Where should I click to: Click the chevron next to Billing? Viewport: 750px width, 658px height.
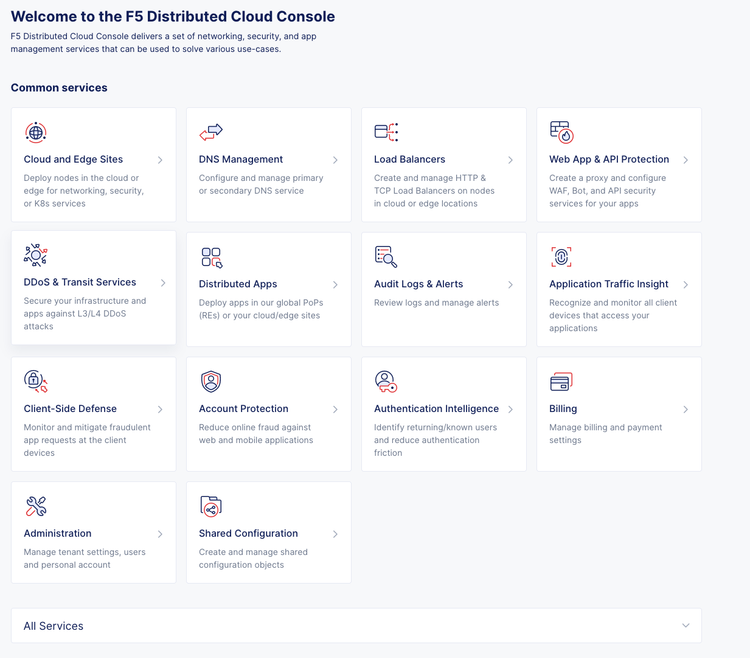[685, 409]
